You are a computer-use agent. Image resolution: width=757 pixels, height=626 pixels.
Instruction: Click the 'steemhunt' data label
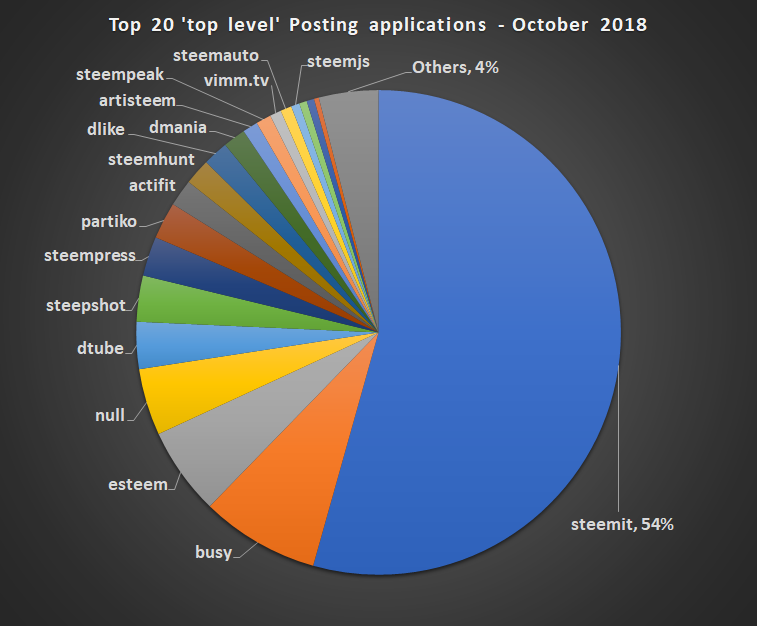pos(151,159)
